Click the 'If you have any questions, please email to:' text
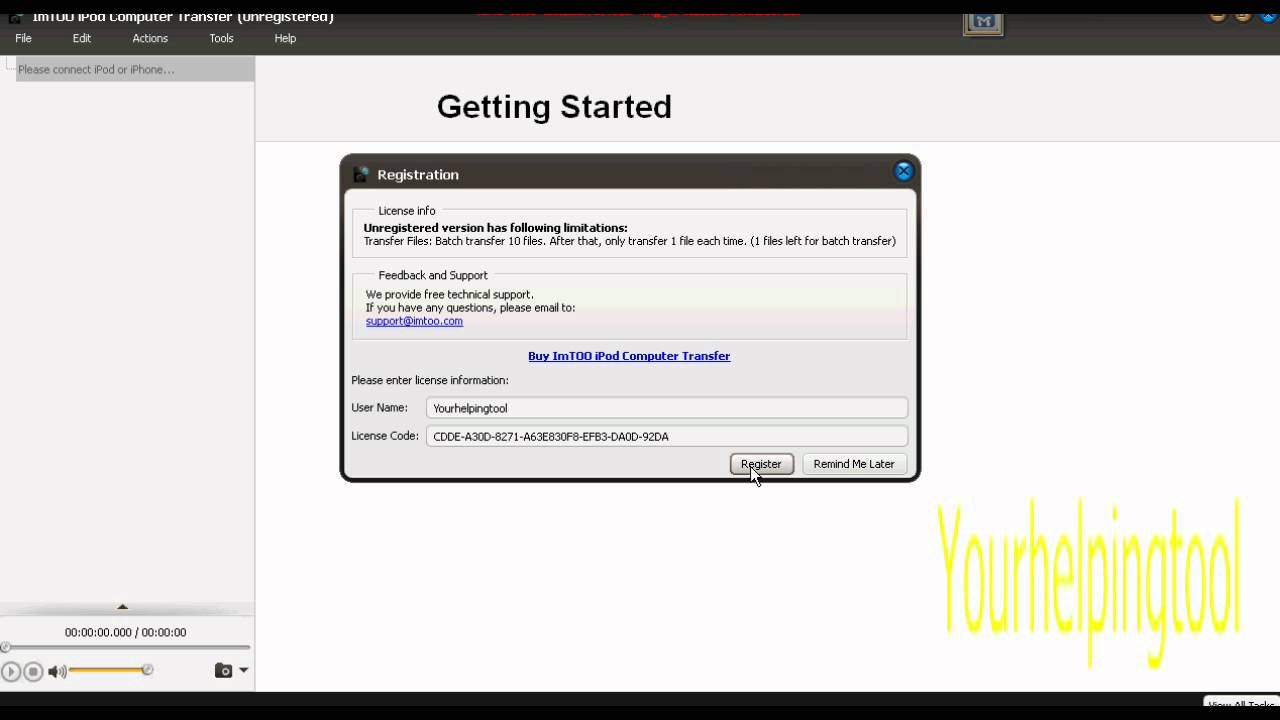 pos(470,308)
